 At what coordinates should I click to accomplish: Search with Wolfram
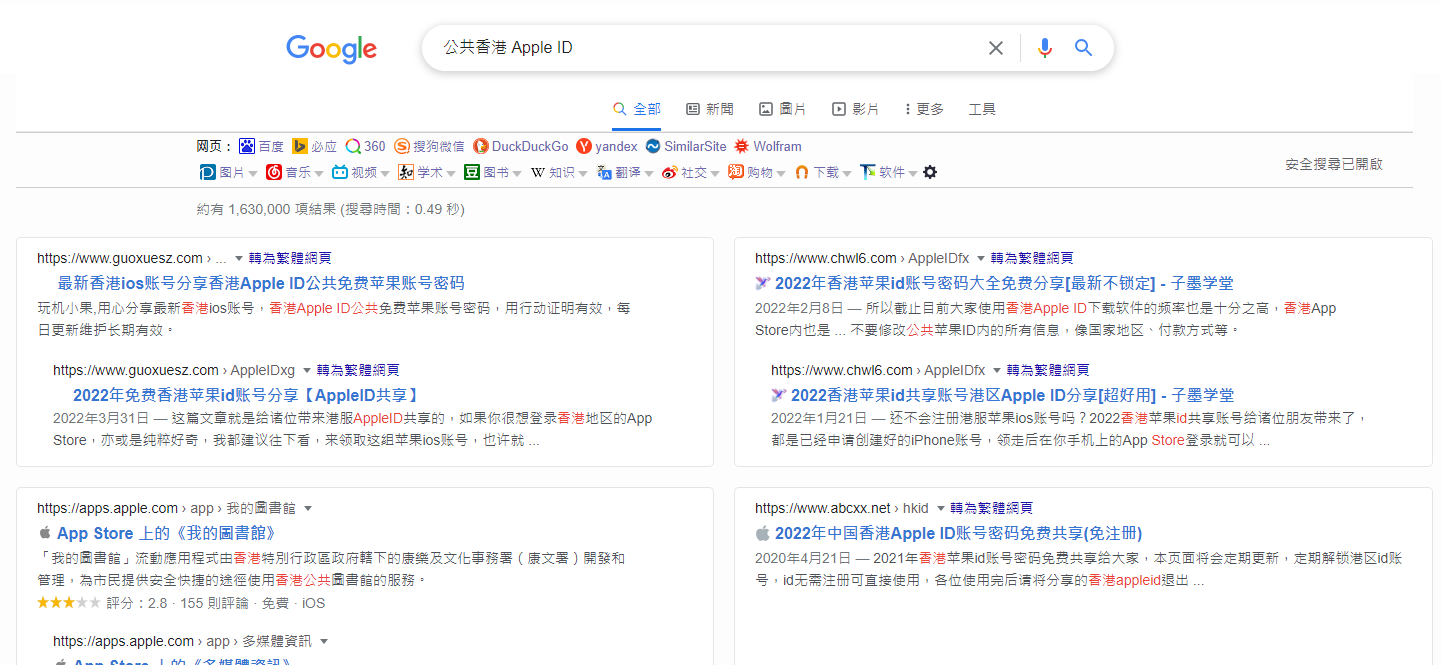pyautogui.click(x=768, y=146)
